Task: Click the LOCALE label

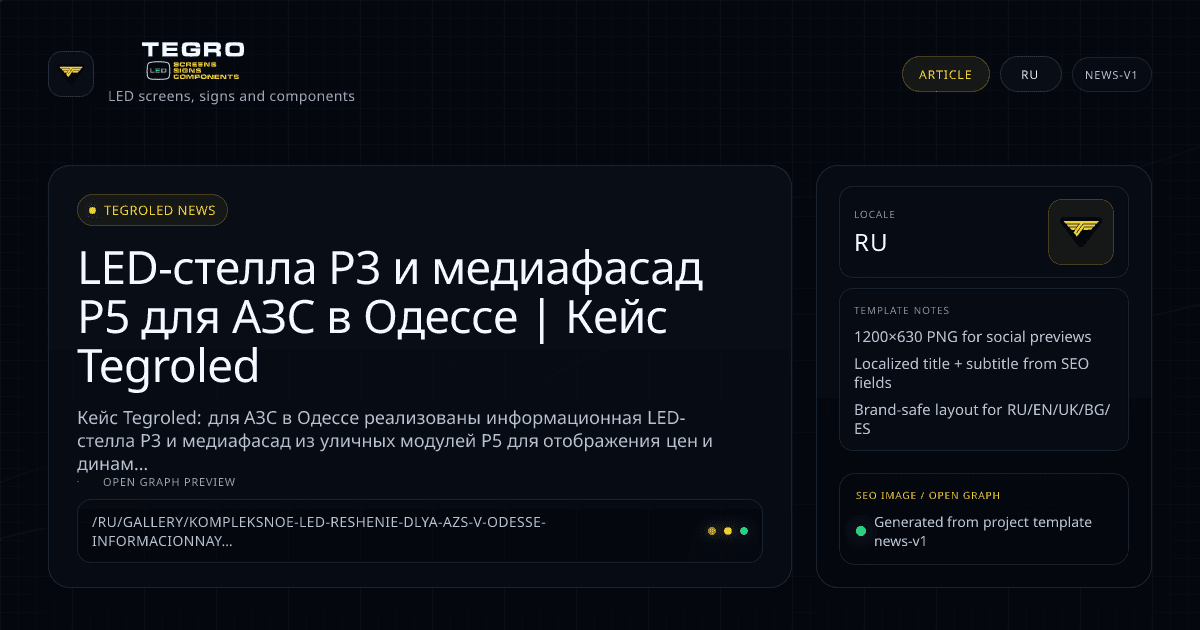Action: click(x=874, y=214)
